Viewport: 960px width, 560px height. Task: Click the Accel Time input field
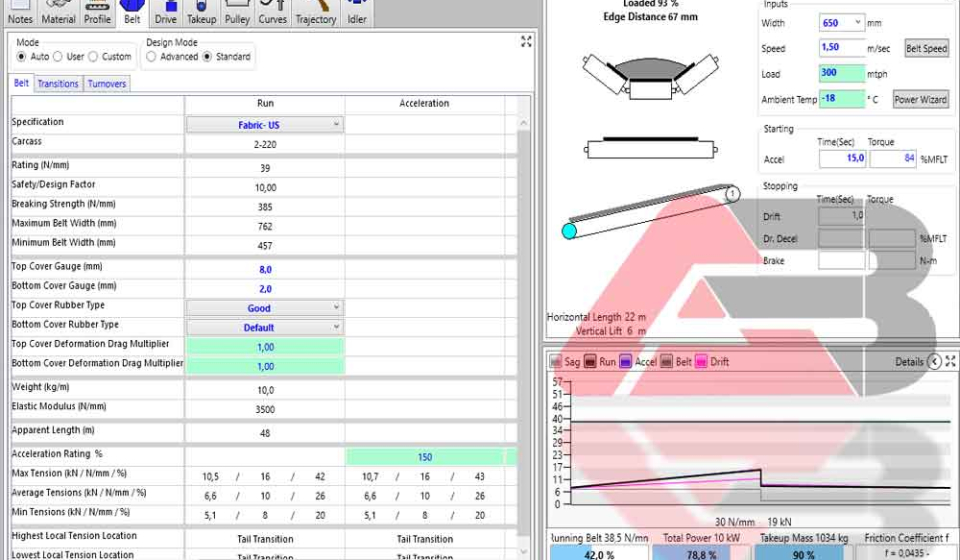841,159
